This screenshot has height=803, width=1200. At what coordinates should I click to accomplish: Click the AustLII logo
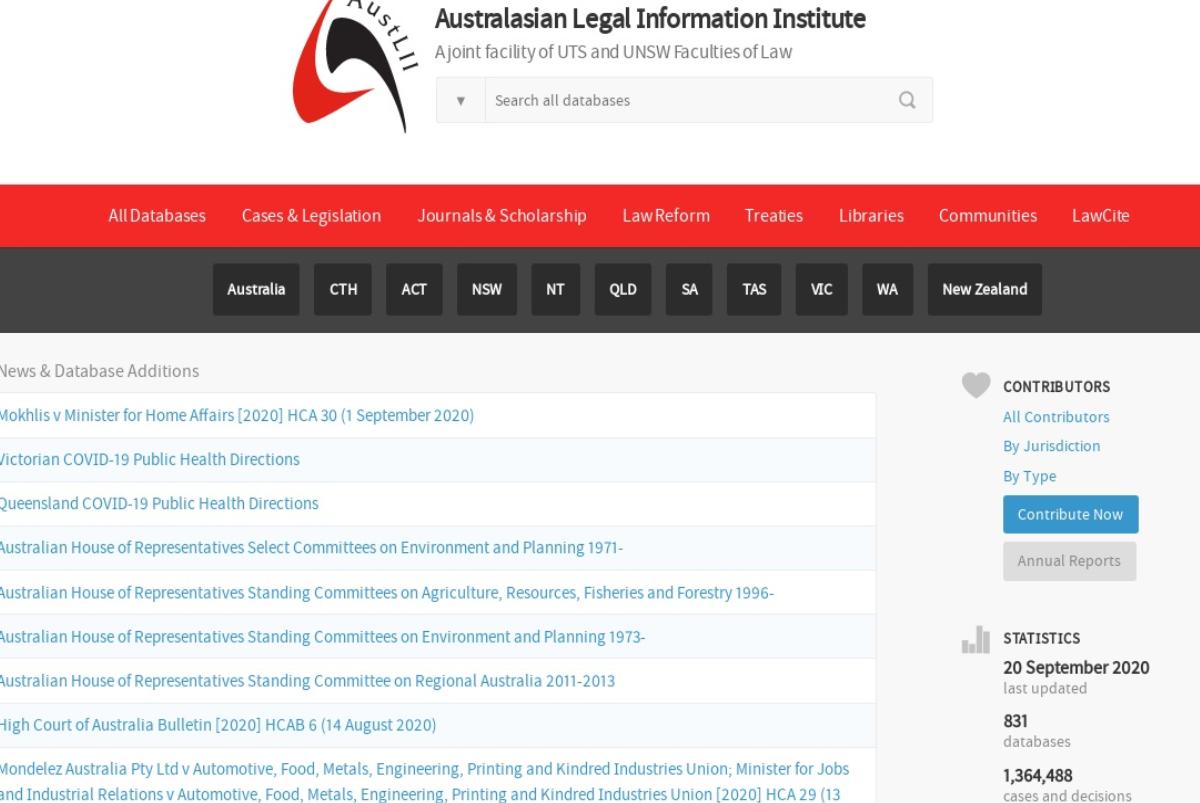[x=355, y=65]
